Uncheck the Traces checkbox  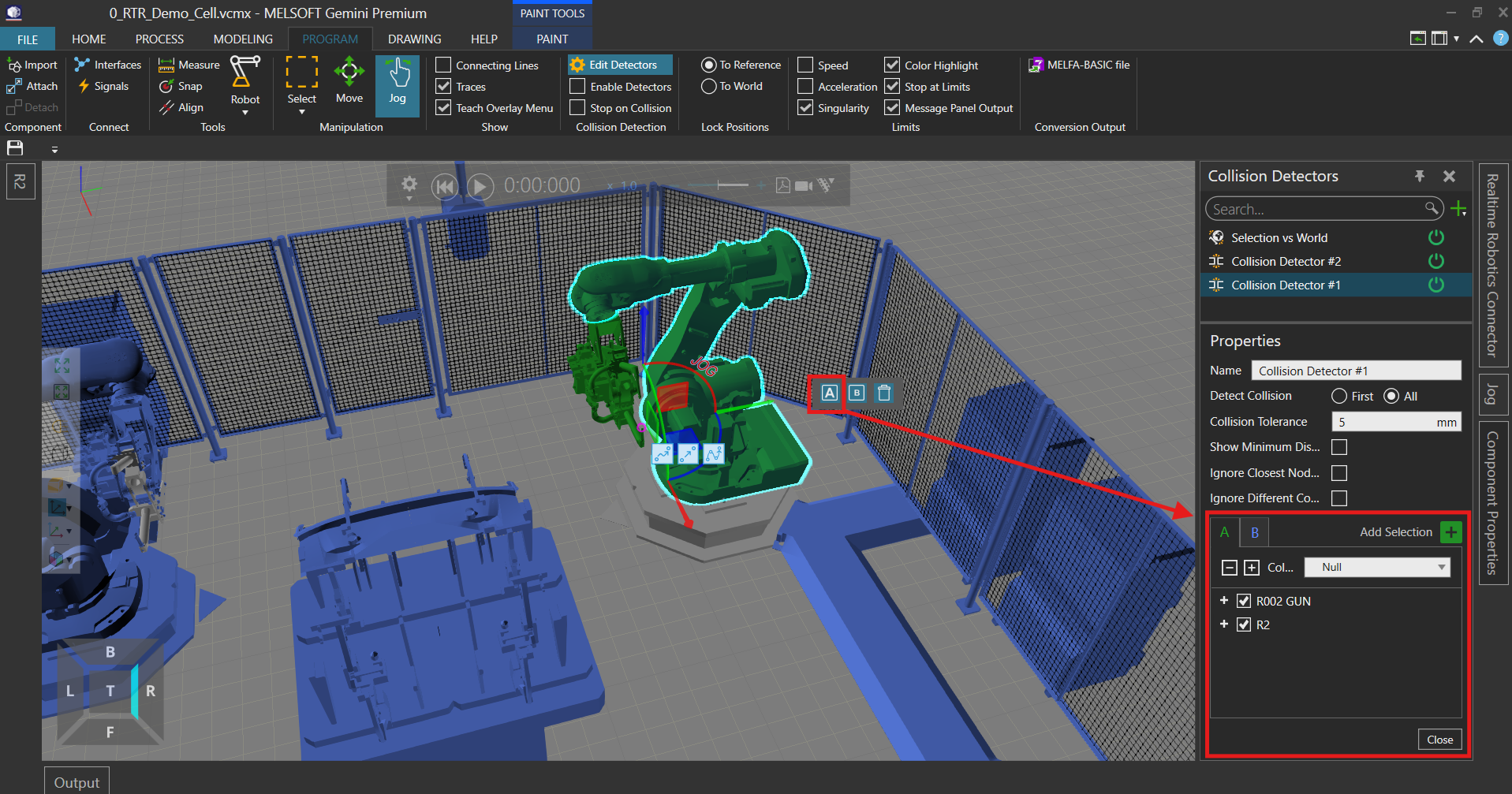(443, 86)
